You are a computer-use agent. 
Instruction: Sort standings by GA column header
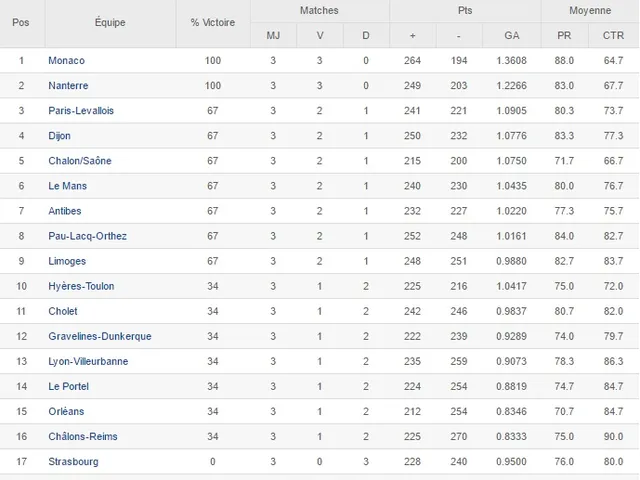[511, 35]
